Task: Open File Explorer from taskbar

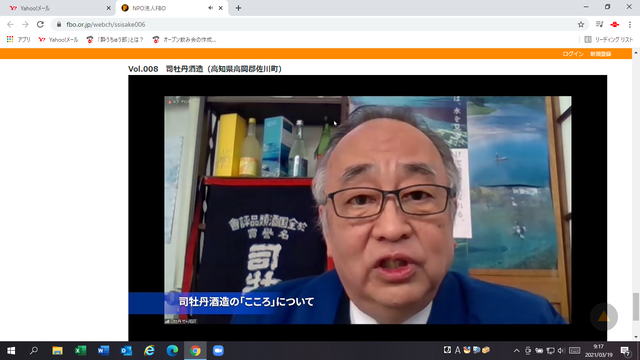Action: (57, 351)
